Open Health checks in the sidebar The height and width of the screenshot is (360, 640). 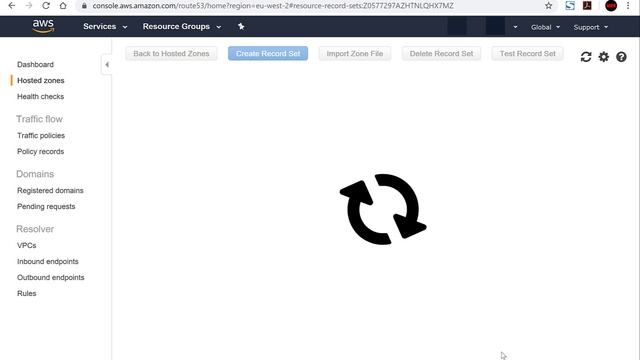click(x=40, y=96)
